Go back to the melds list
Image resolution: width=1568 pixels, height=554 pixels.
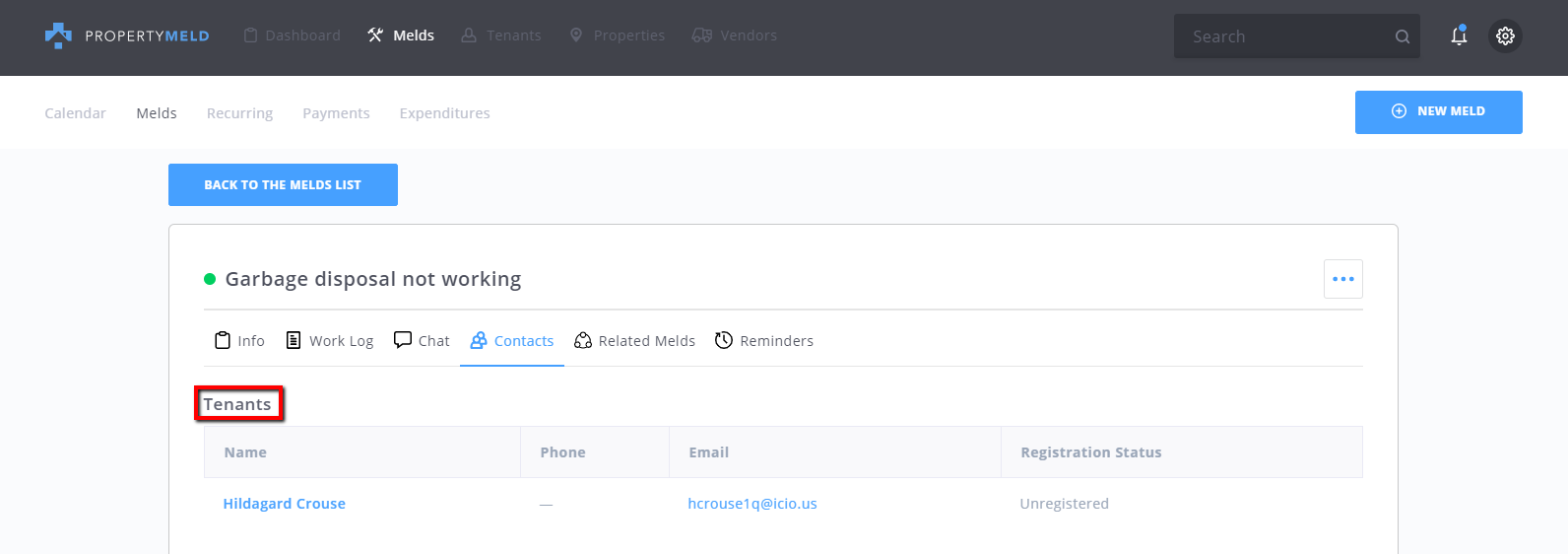pos(283,184)
